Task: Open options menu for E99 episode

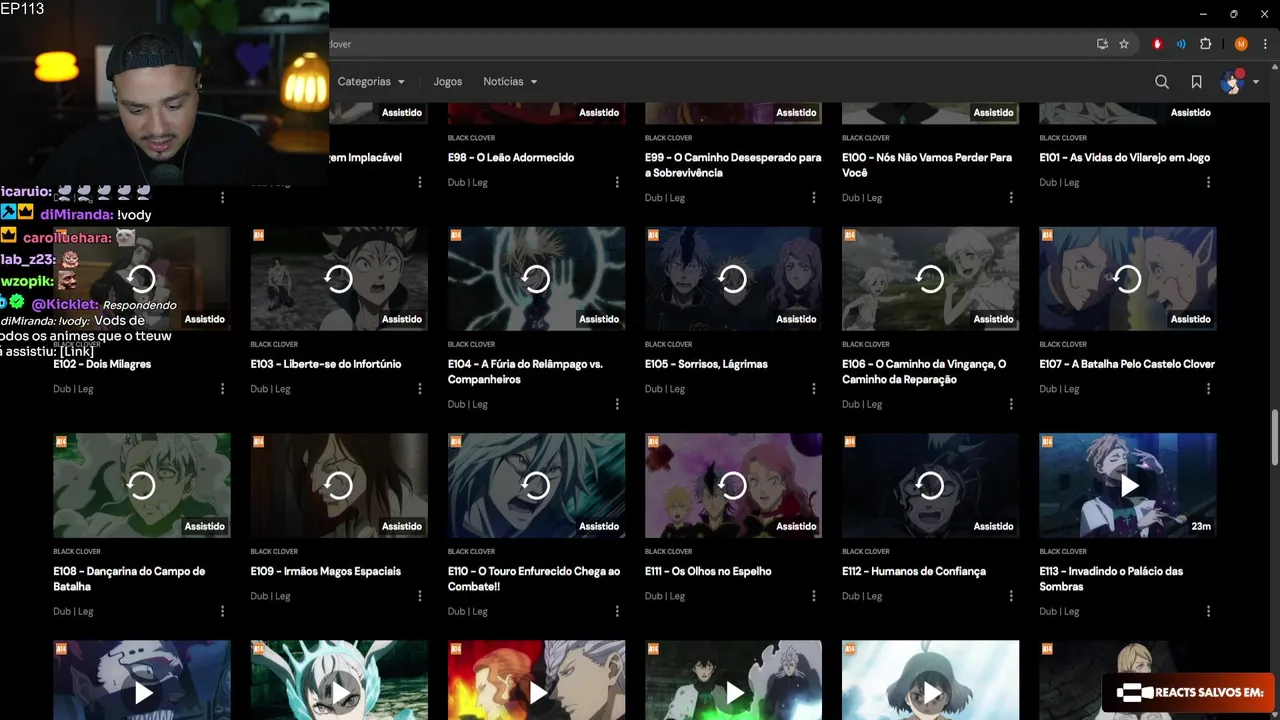Action: point(814,198)
